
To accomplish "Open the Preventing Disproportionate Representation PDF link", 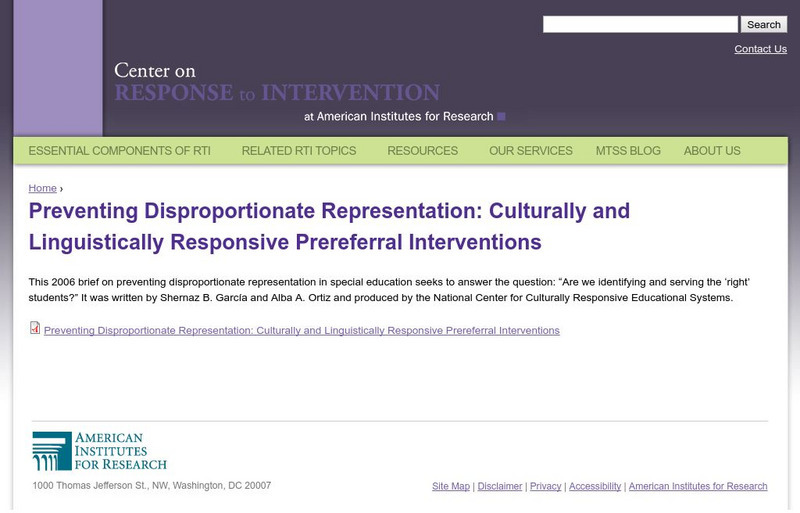I will point(302,330).
